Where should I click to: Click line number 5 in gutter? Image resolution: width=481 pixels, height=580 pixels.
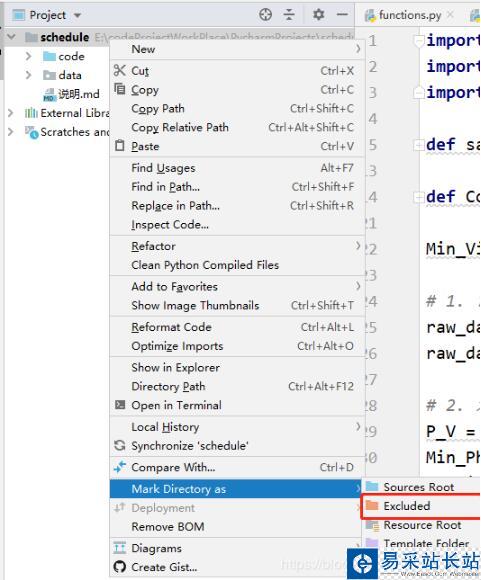pyautogui.click(x=373, y=145)
